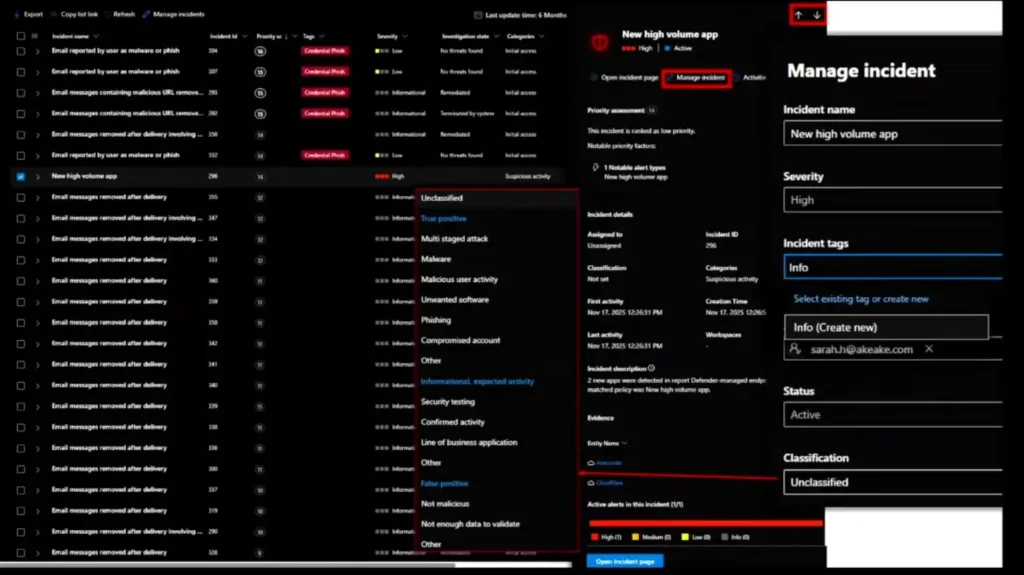This screenshot has width=1024, height=575.
Task: Choose Phishing from the classification list
Action: click(x=436, y=320)
